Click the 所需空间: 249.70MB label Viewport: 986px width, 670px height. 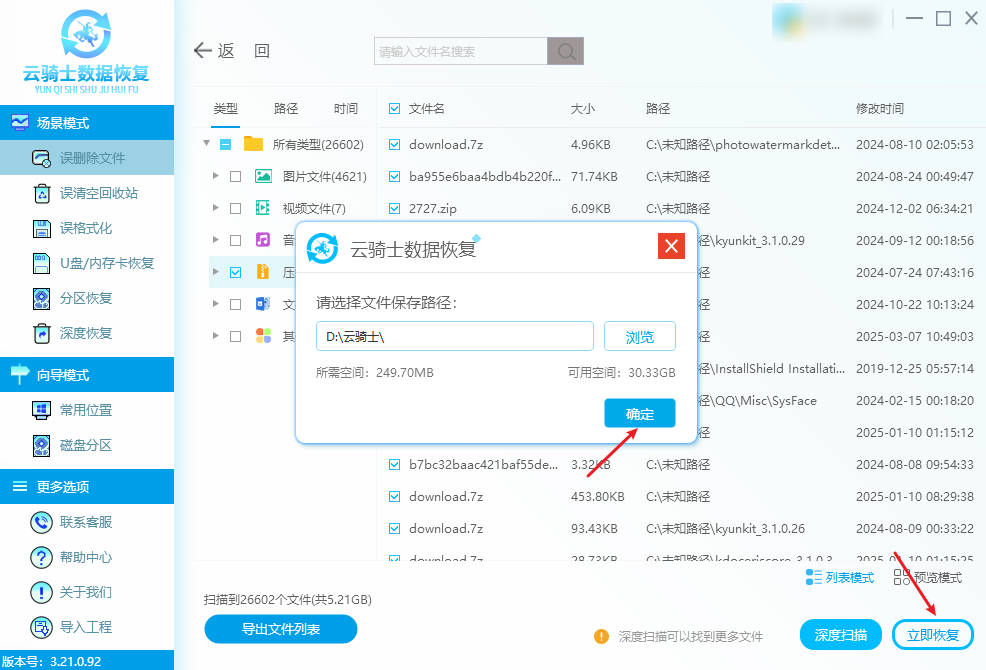[375, 373]
